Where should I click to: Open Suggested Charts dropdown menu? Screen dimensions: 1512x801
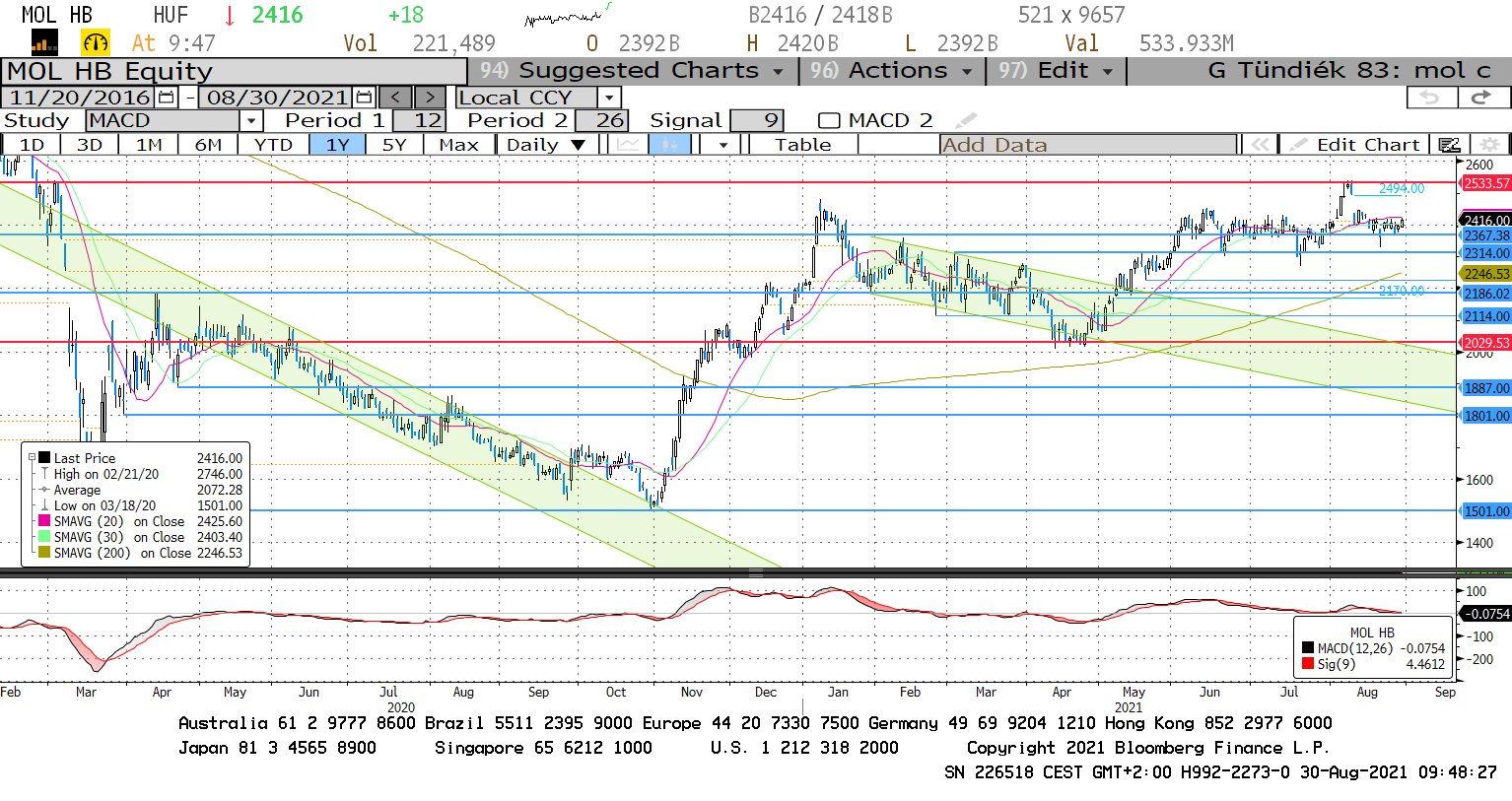[x=633, y=71]
